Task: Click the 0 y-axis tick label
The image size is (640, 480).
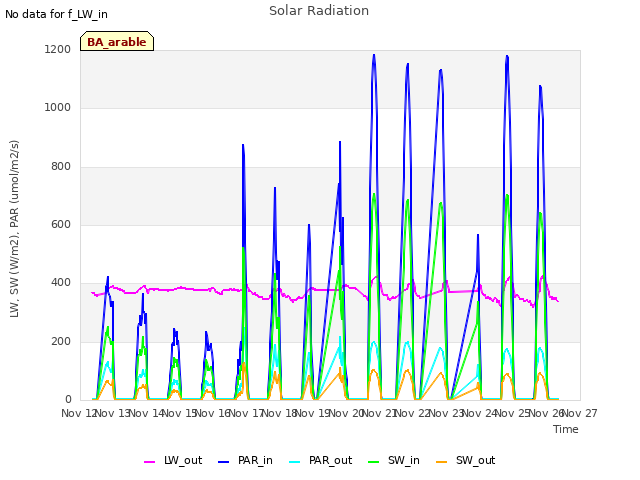Action: click(x=68, y=399)
